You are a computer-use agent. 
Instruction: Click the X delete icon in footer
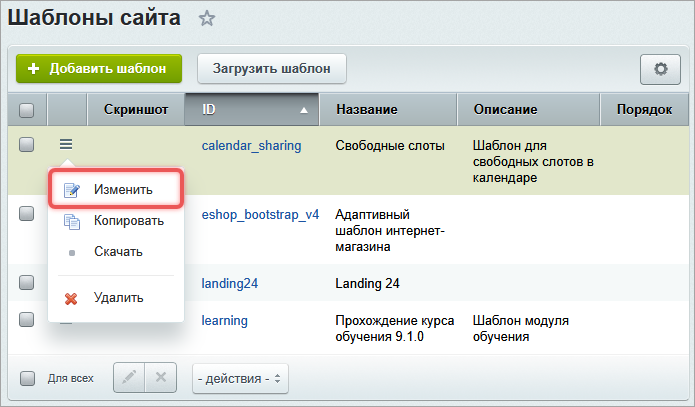pos(161,378)
